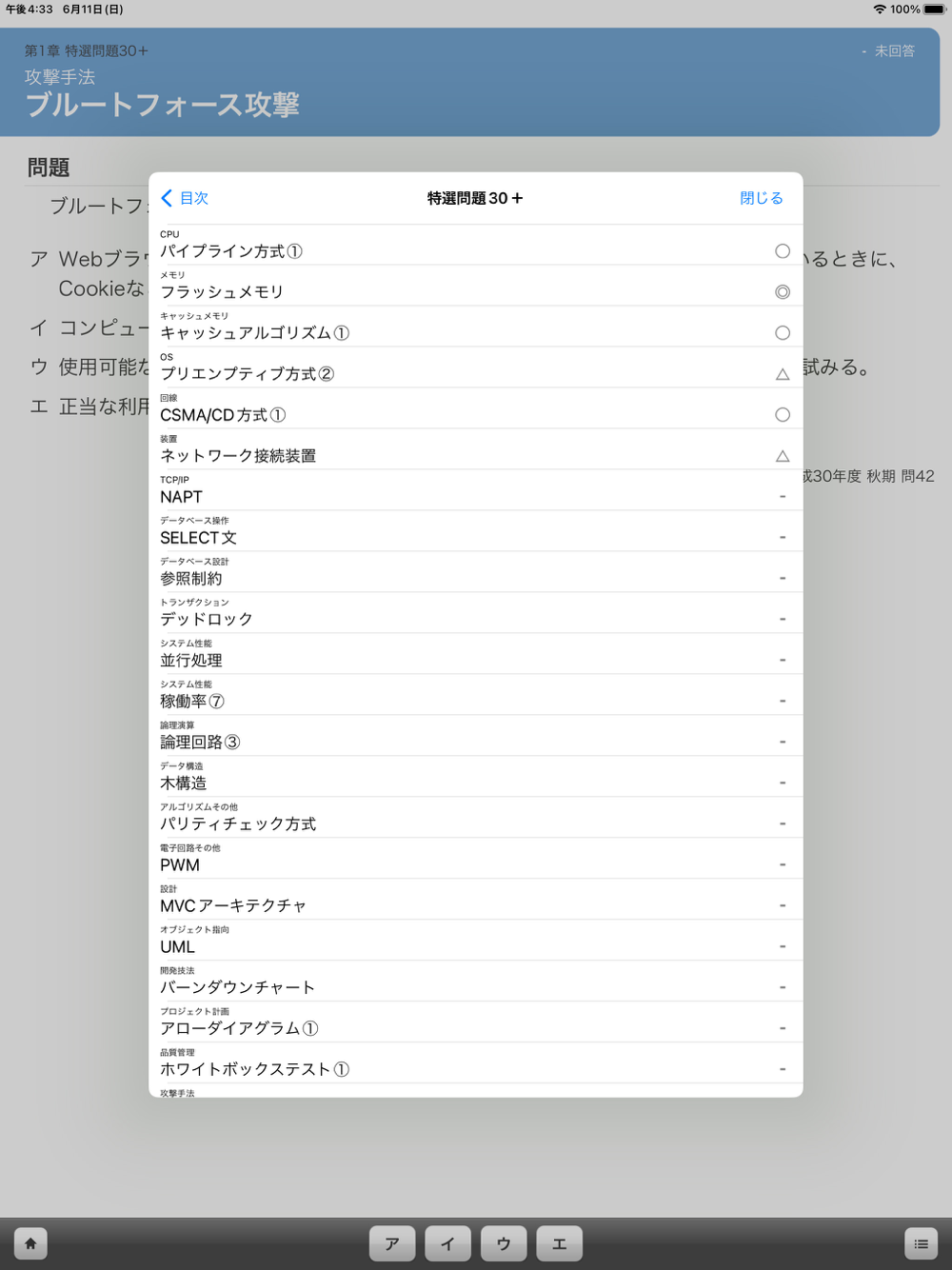Select answer ウ button
The image size is (952, 1270).
tap(504, 1243)
